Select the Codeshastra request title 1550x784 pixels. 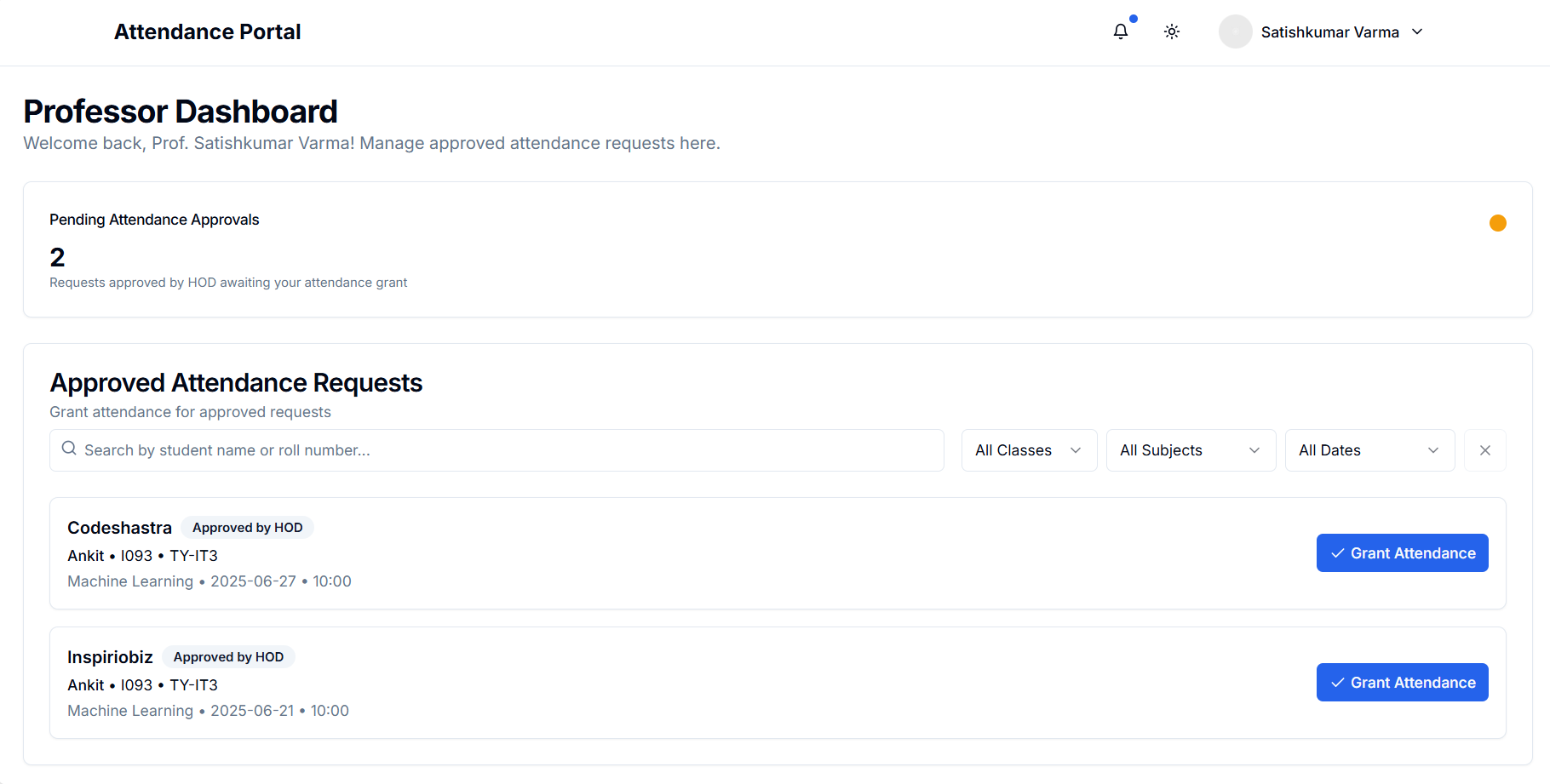click(x=119, y=528)
